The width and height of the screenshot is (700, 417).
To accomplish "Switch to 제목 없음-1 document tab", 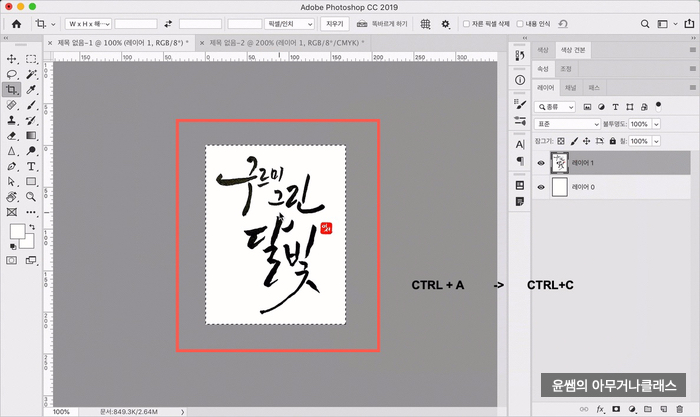I will click(123, 43).
